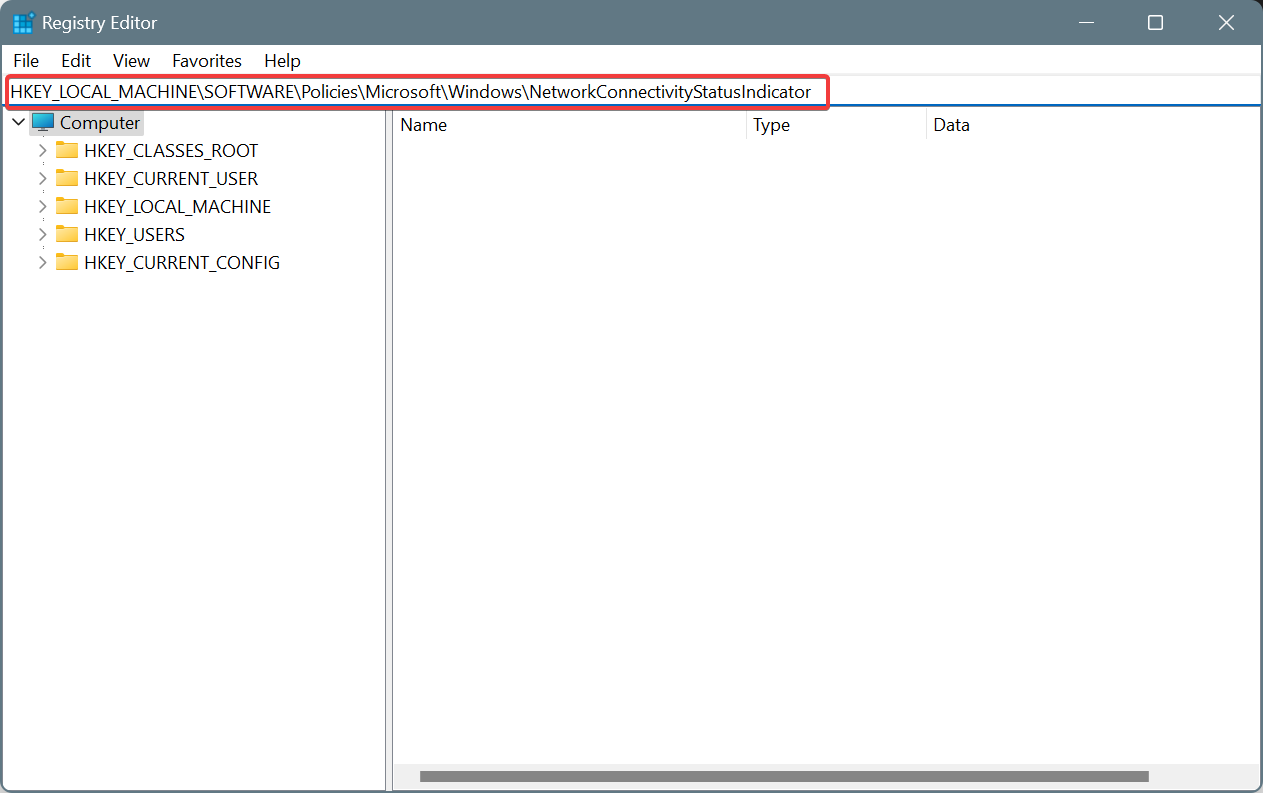Viewport: 1263px width, 793px height.
Task: Click the HKEY_CURRENT_USER folder icon
Action: (x=67, y=178)
